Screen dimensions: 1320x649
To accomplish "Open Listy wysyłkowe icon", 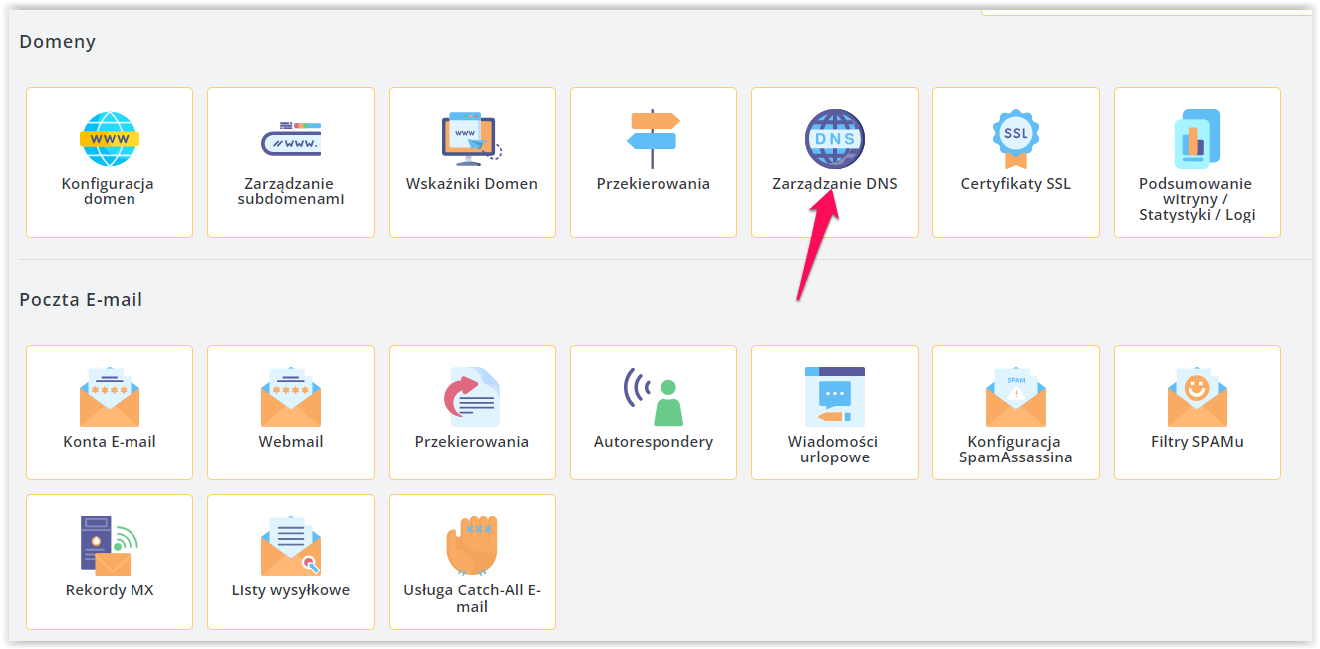I will tap(291, 545).
